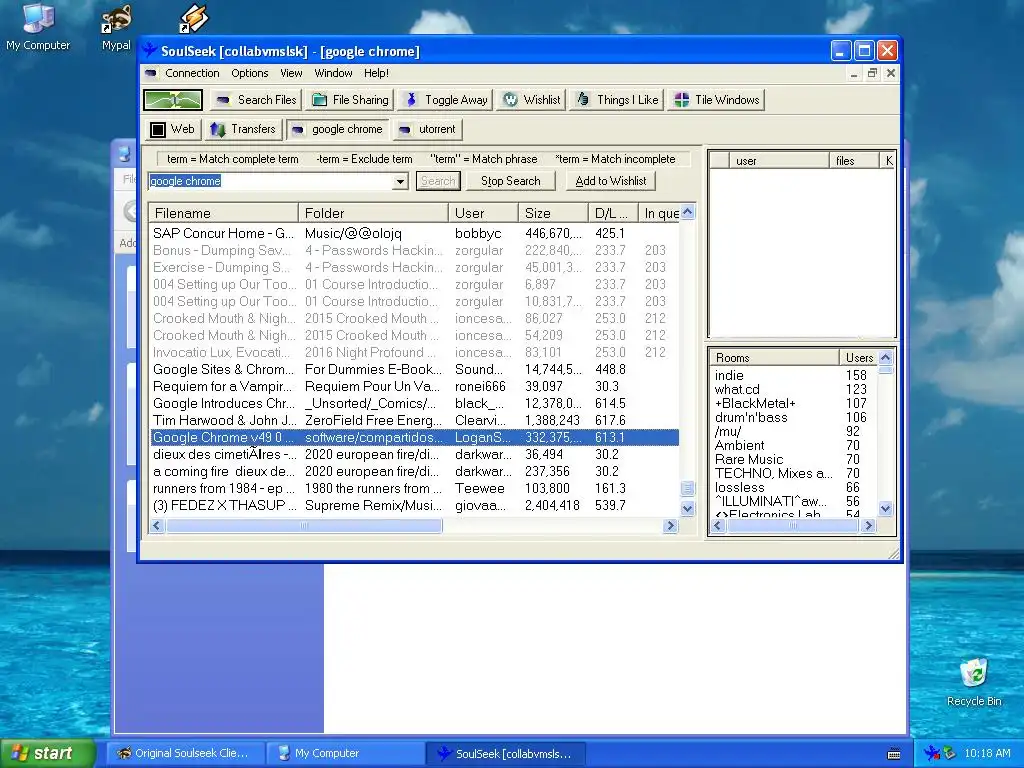This screenshot has height=768, width=1024.
Task: Select the runners from 1984 result row
Action: click(x=415, y=488)
